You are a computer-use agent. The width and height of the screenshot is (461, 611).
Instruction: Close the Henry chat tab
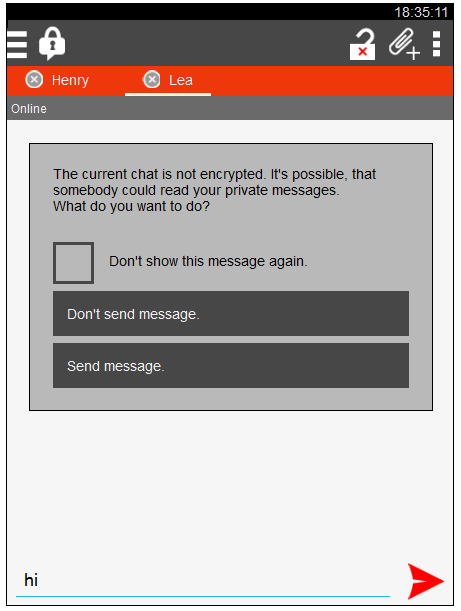click(34, 80)
